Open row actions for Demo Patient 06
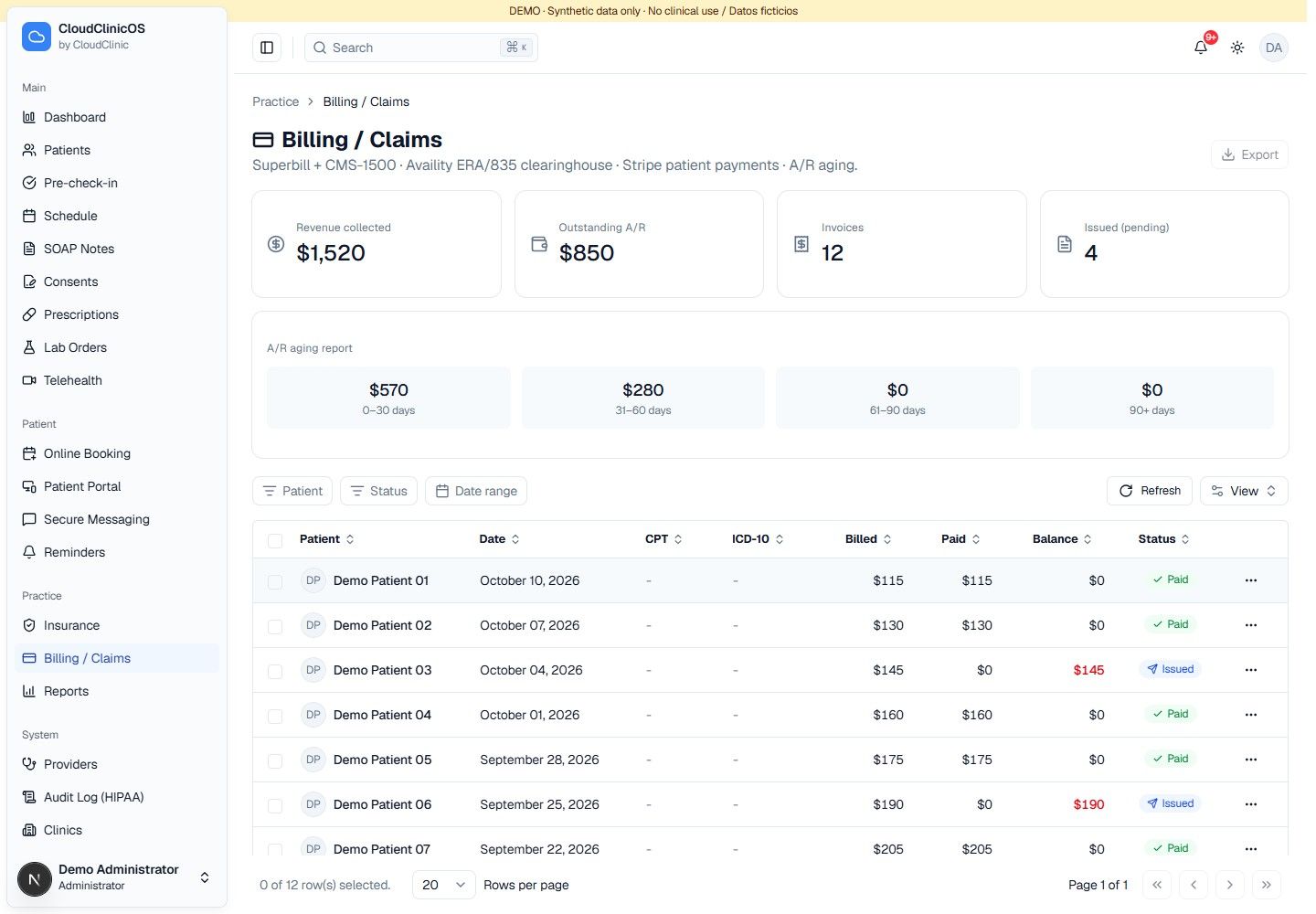This screenshot has width=1316, height=914. pos(1251,804)
